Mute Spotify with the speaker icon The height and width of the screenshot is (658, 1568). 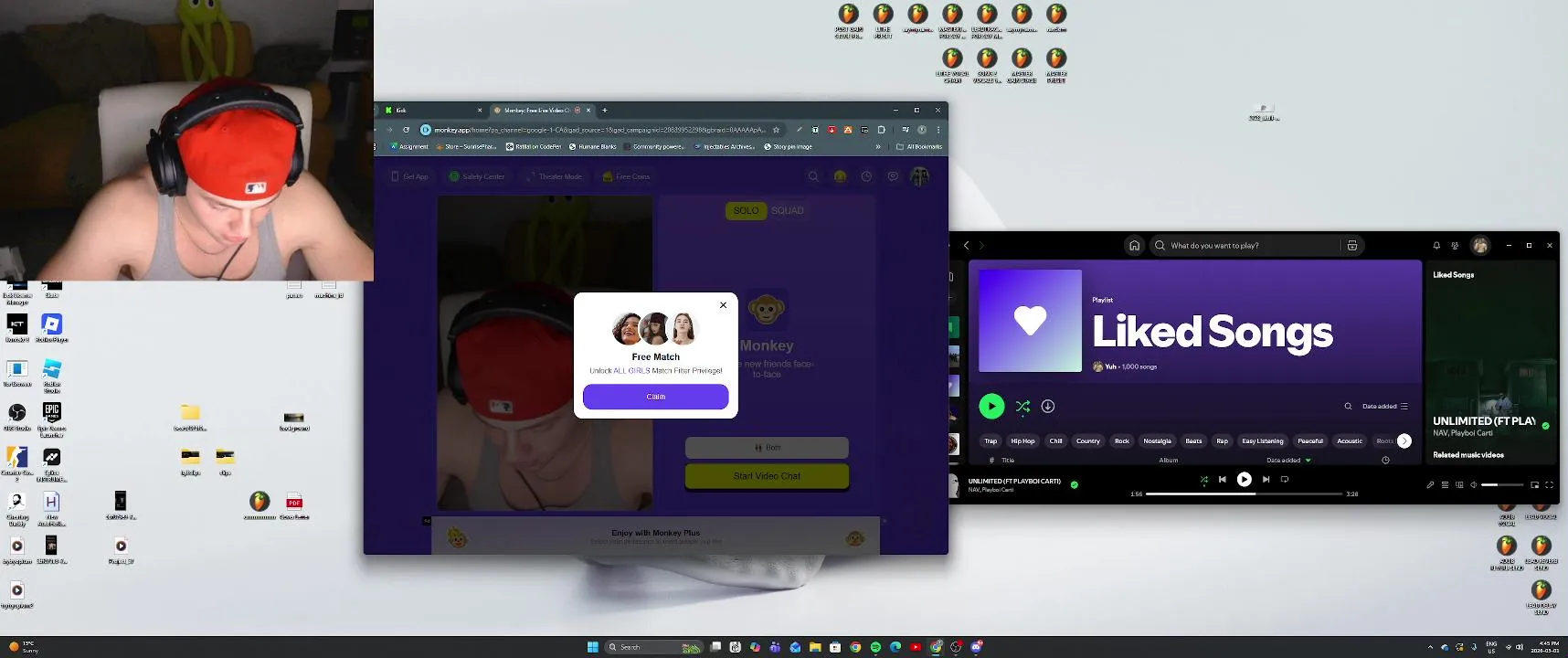click(1473, 484)
